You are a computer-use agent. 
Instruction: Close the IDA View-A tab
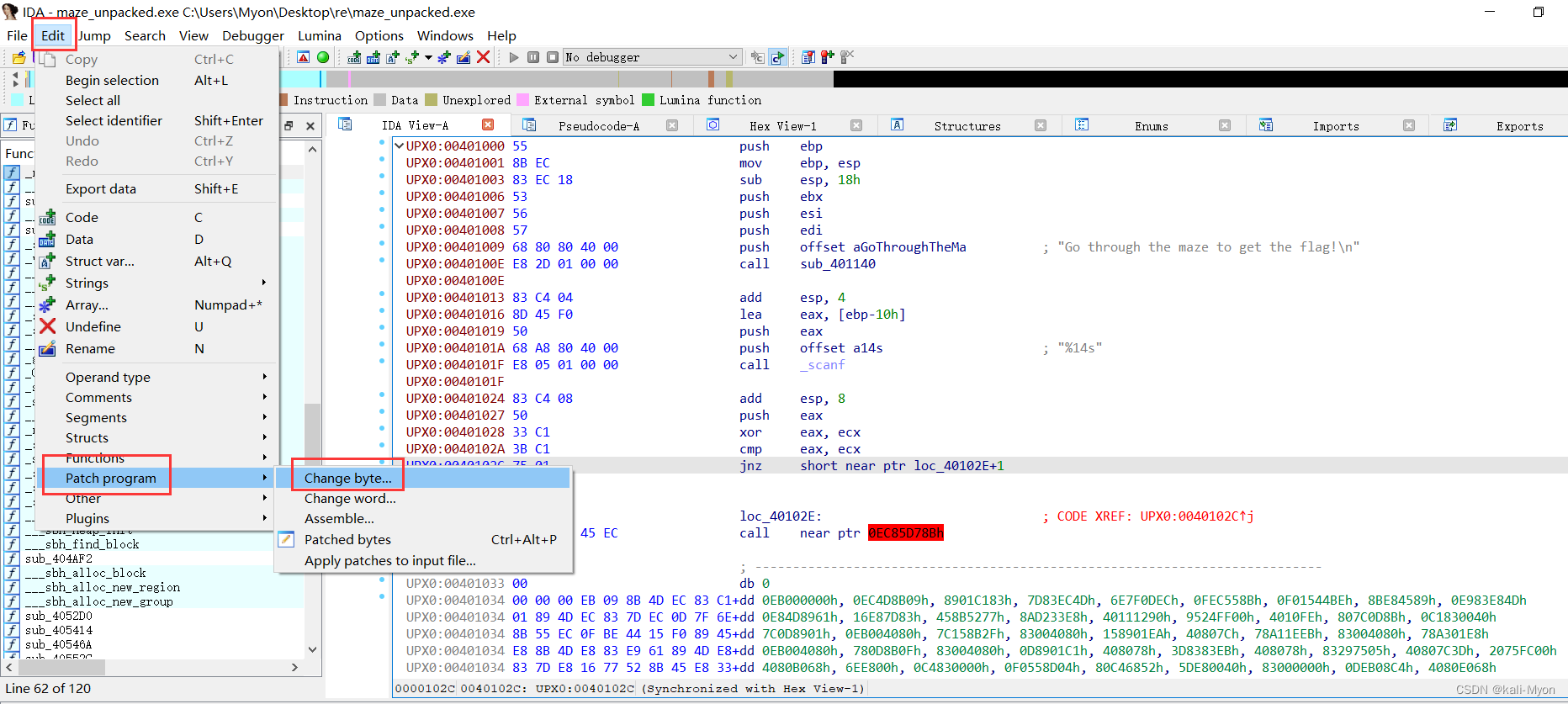(x=488, y=124)
